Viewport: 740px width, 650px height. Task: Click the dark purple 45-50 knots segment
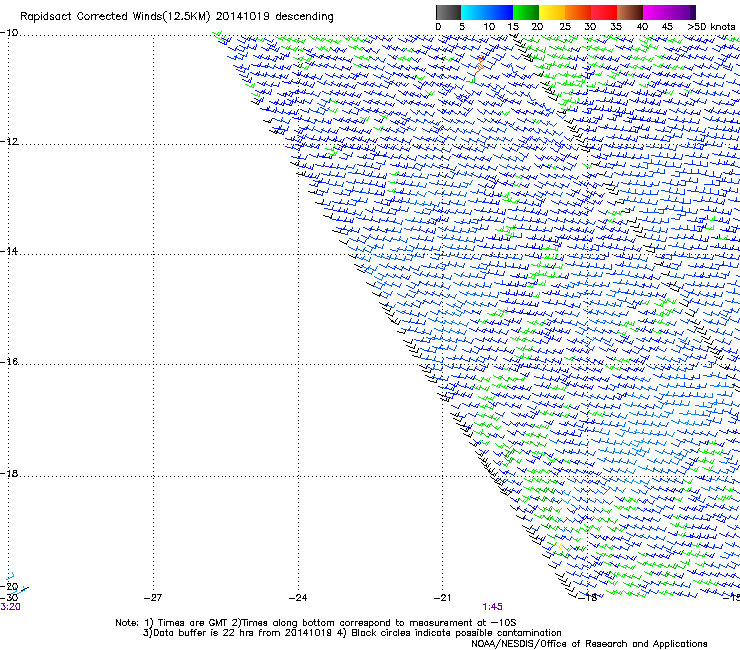pyautogui.click(x=682, y=12)
